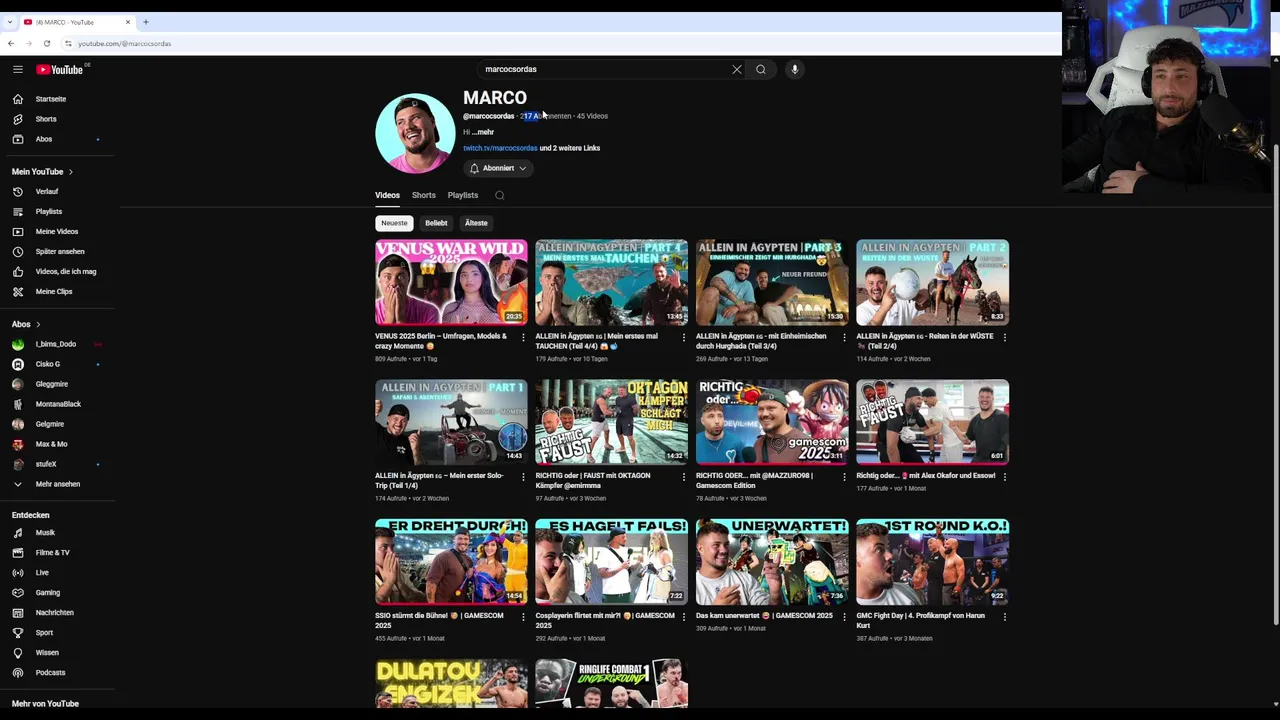Screen dimensions: 1280x720
Task: Open Abonniert subscription dropdown
Action: [498, 168]
